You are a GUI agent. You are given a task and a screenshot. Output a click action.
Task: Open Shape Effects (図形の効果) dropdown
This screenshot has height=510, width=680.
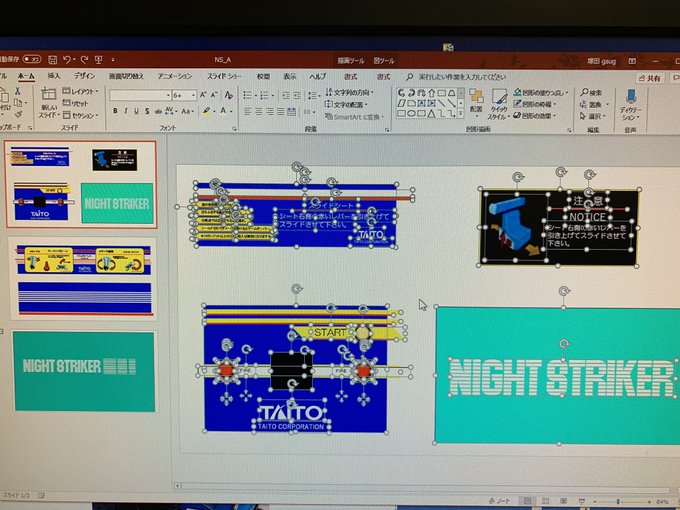[x=535, y=116]
